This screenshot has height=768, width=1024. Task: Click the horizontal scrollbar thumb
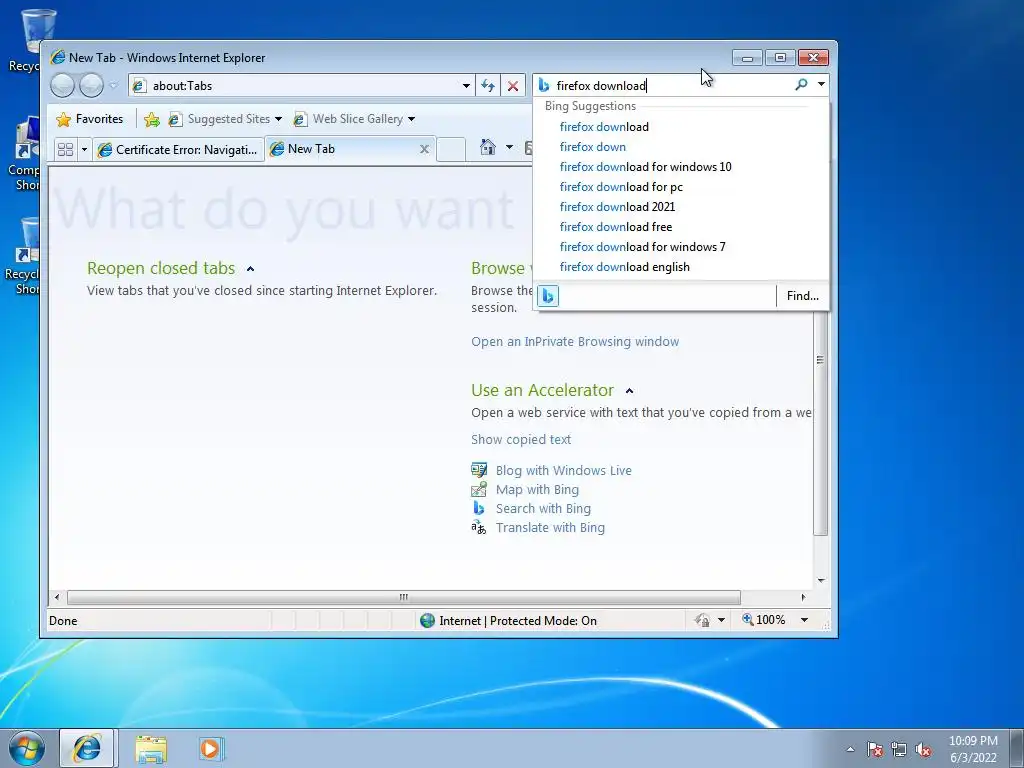pyautogui.click(x=404, y=597)
